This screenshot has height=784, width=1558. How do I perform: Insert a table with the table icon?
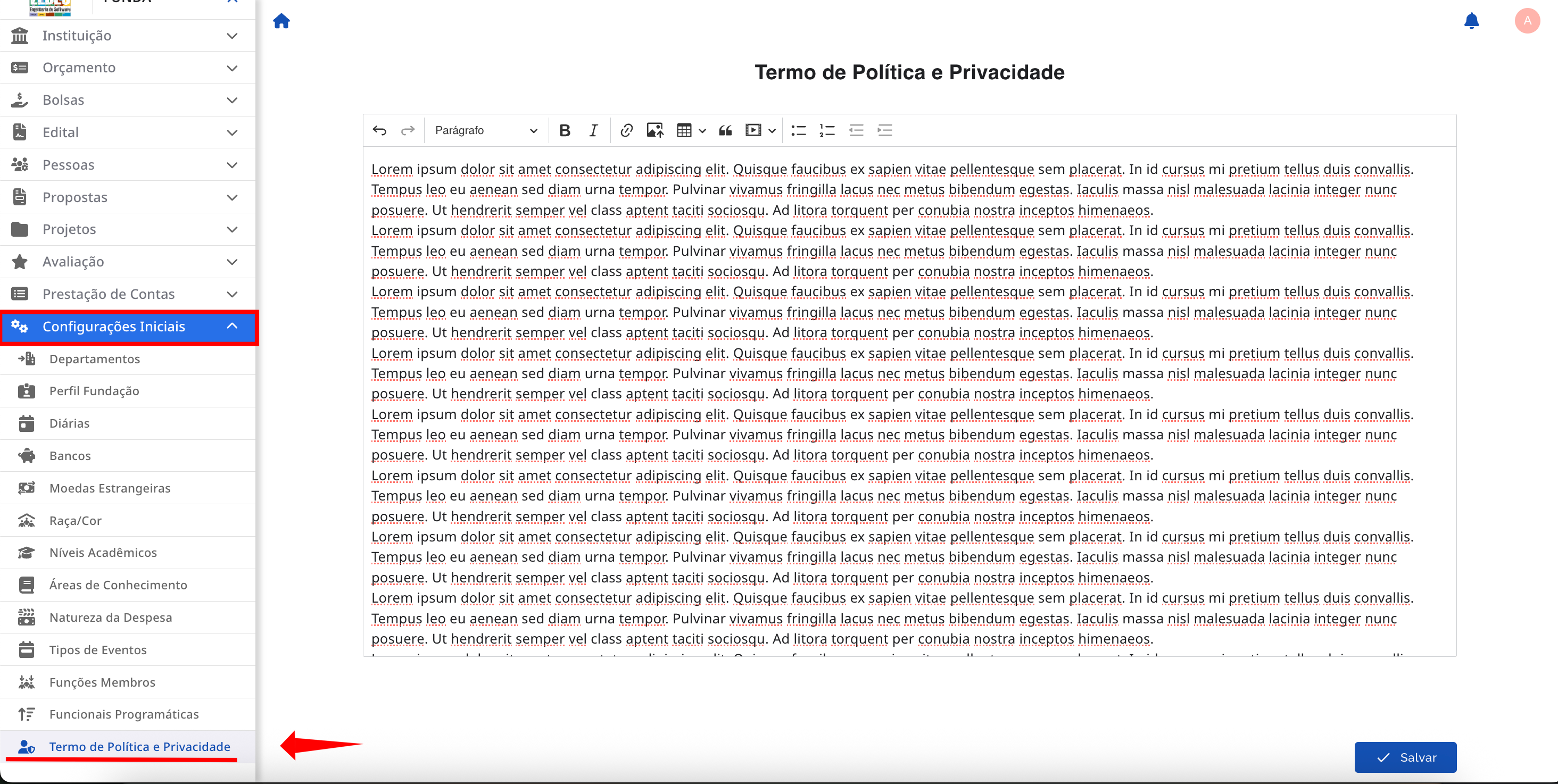tap(684, 130)
